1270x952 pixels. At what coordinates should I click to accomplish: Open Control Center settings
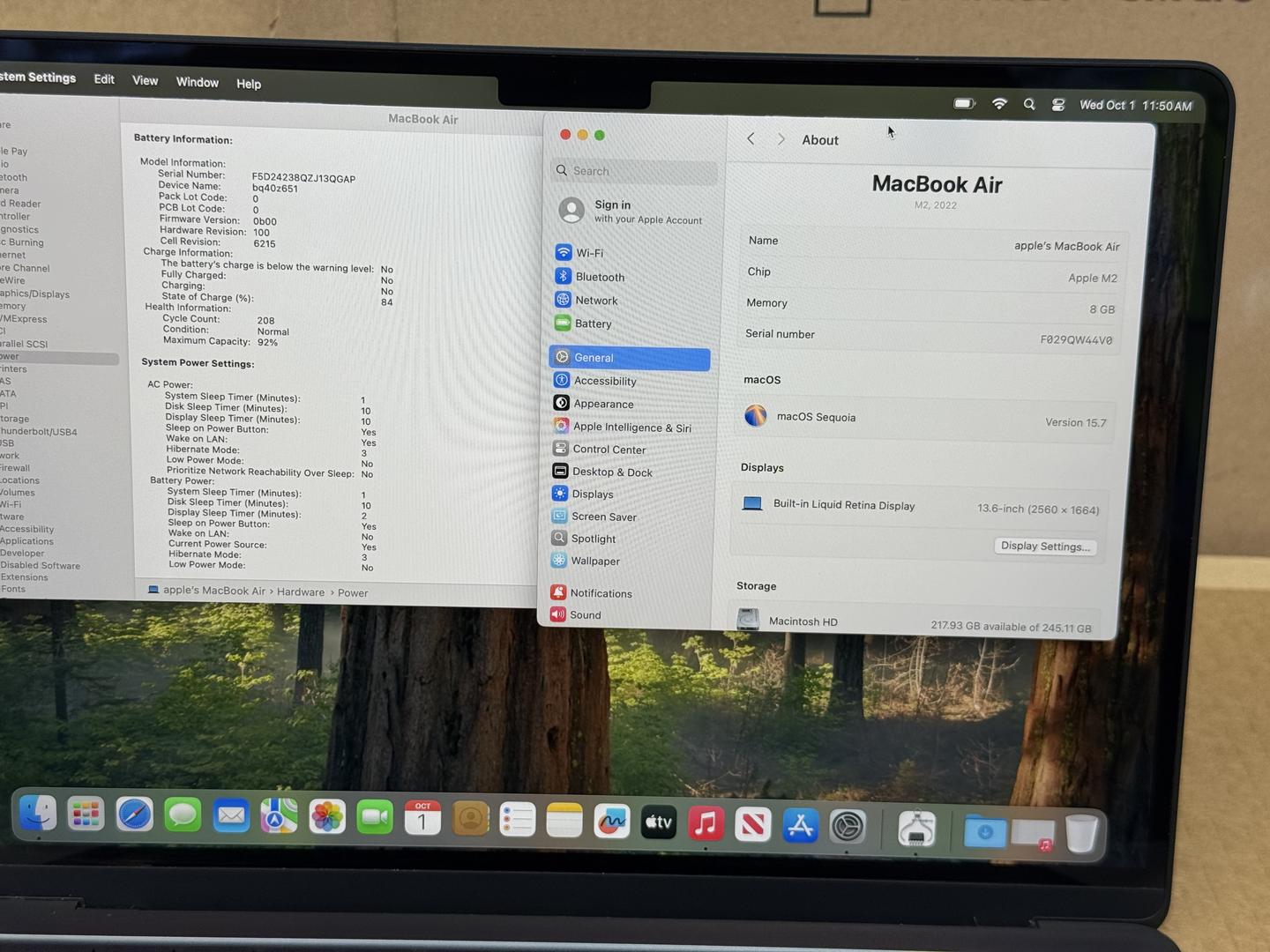pyautogui.click(x=609, y=450)
